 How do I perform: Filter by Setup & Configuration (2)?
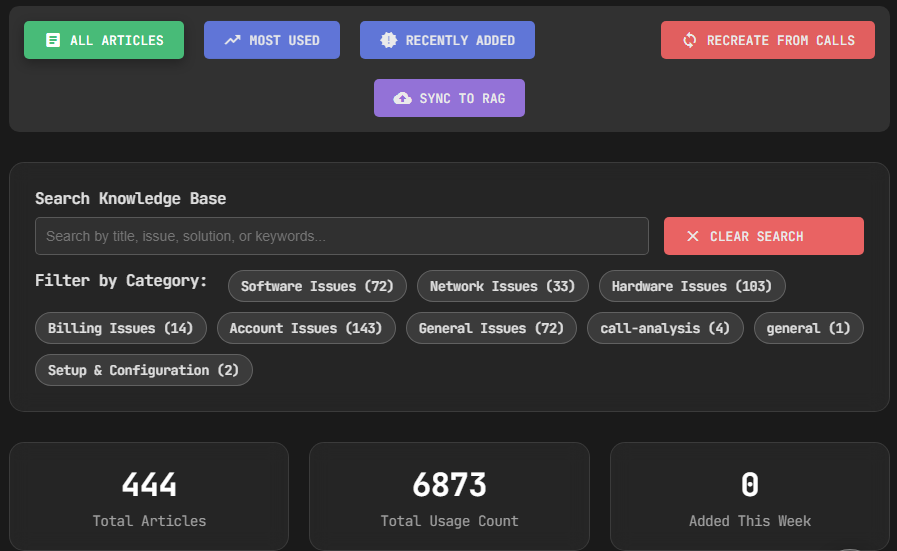[x=144, y=370]
